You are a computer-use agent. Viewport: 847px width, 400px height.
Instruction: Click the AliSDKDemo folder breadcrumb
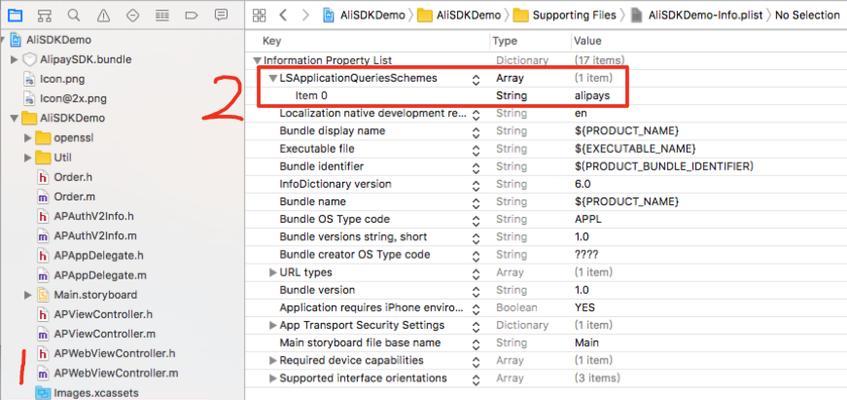click(460, 15)
